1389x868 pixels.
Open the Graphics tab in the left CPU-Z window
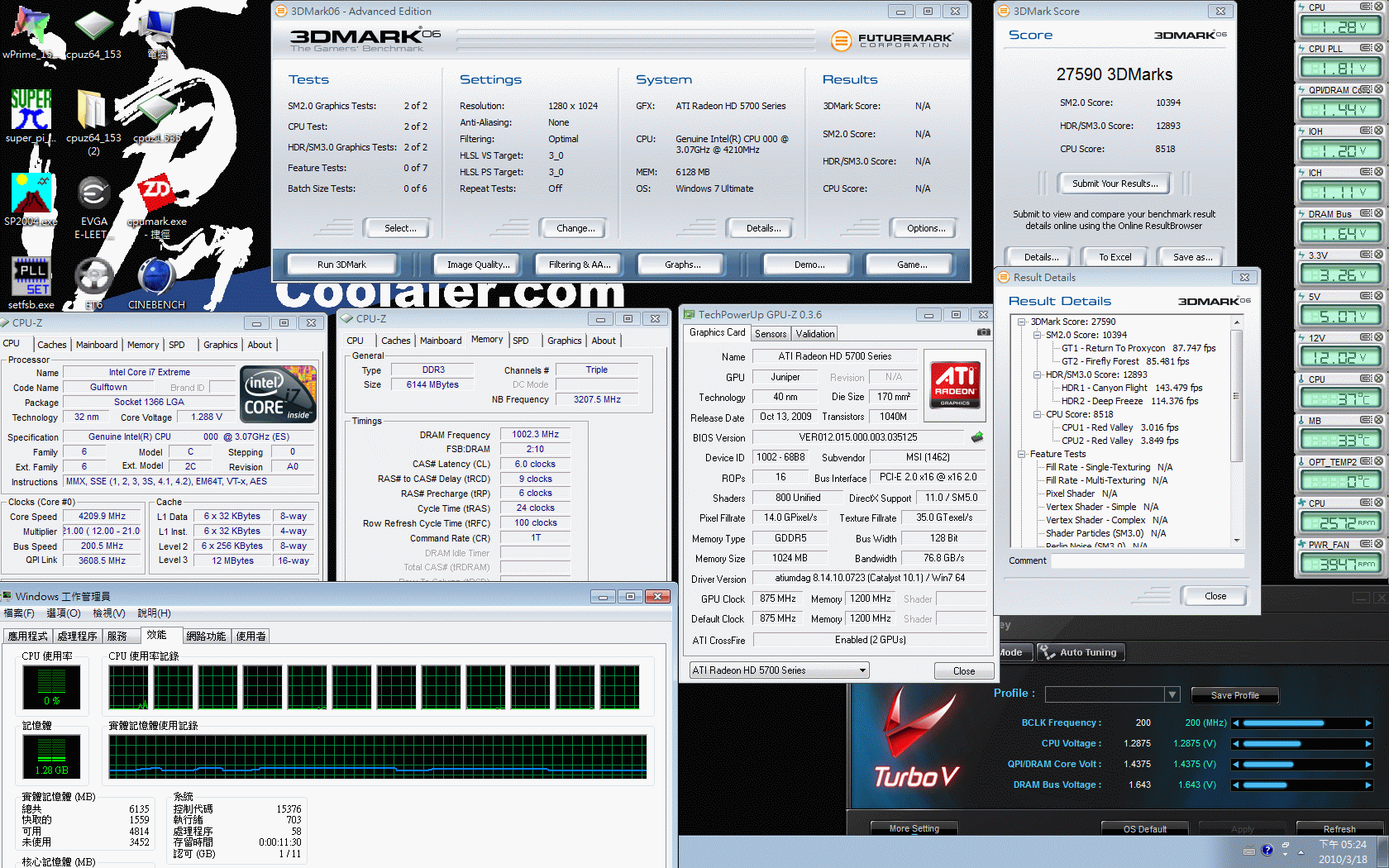coord(220,345)
